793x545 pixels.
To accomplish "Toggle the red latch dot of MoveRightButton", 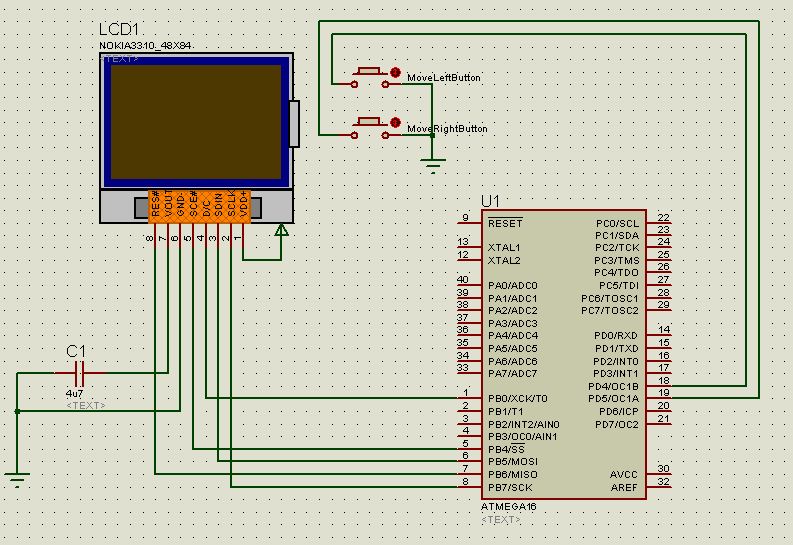I will (x=395, y=122).
